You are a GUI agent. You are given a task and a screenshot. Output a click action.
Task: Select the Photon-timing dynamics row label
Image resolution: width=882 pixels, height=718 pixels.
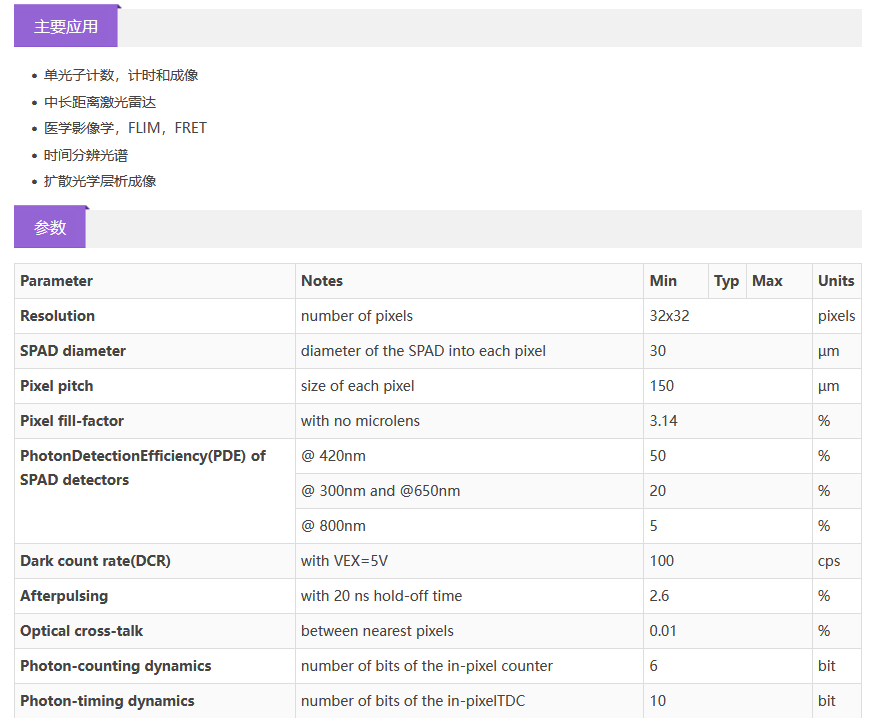coord(107,701)
